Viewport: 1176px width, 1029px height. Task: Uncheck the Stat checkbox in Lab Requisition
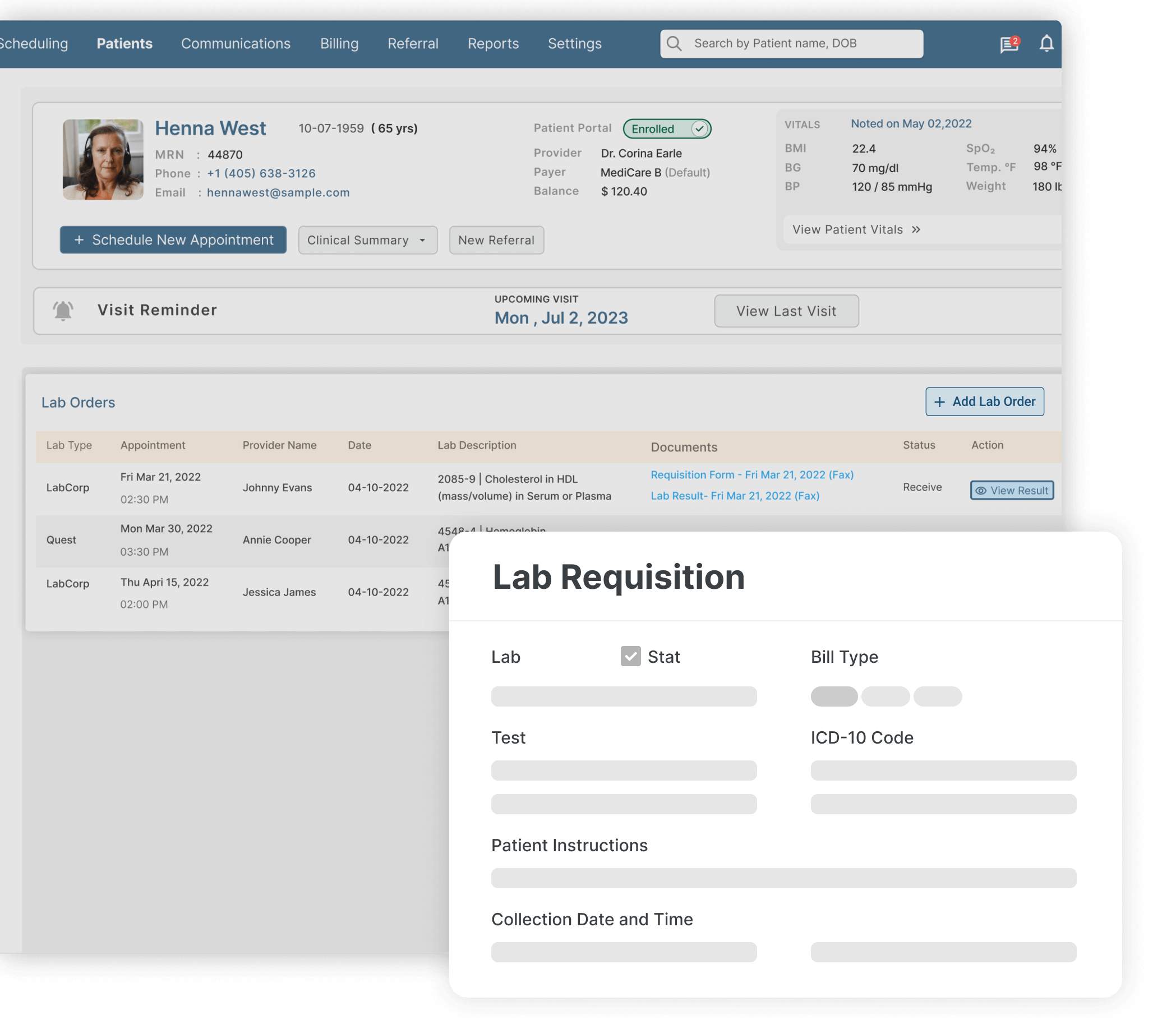[630, 656]
